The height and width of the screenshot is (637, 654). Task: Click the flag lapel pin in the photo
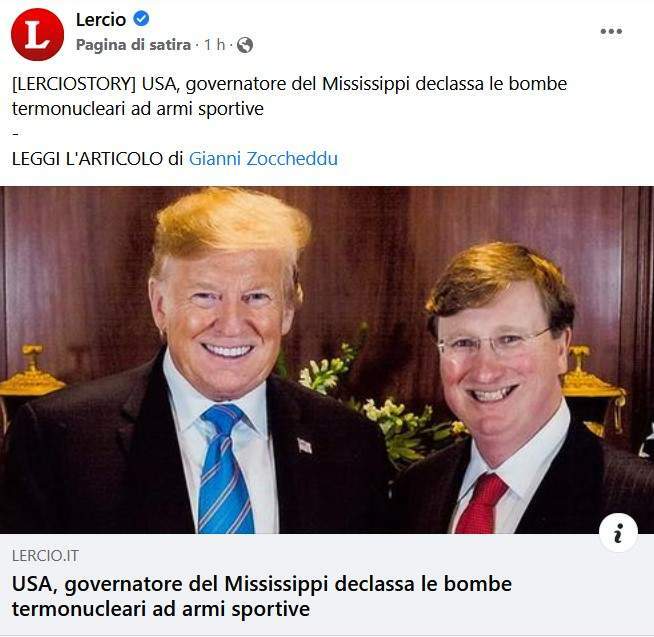(x=304, y=446)
